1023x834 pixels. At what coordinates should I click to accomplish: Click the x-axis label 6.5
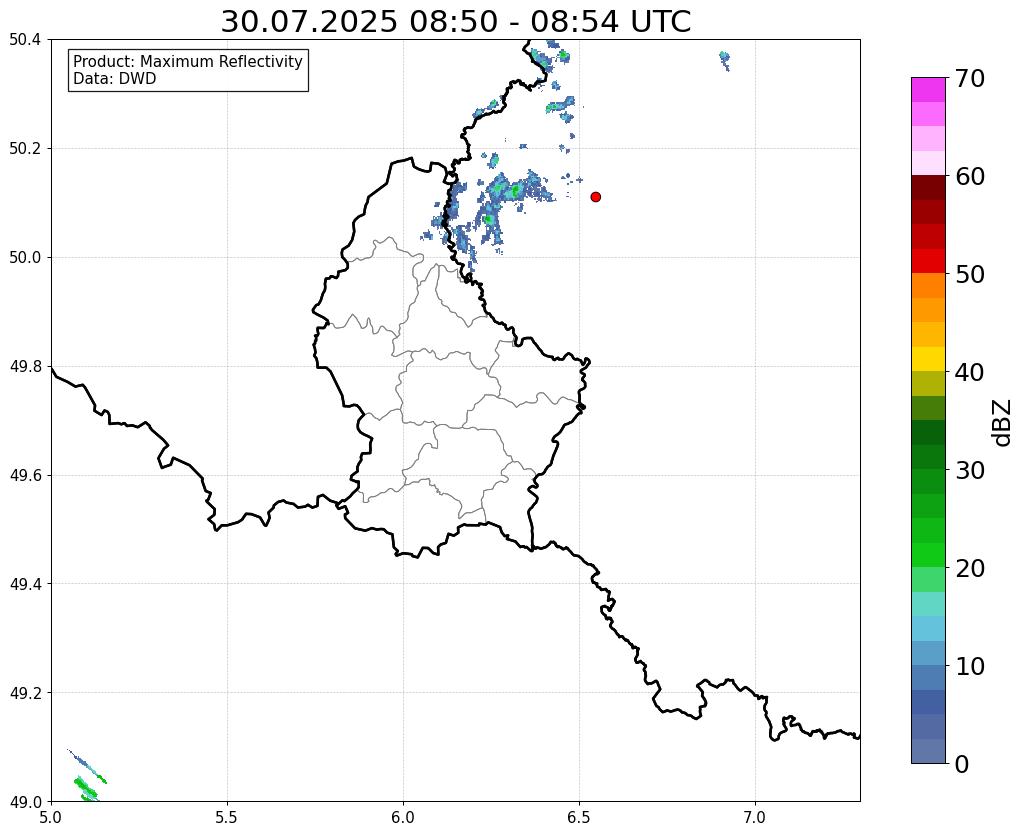tap(579, 817)
